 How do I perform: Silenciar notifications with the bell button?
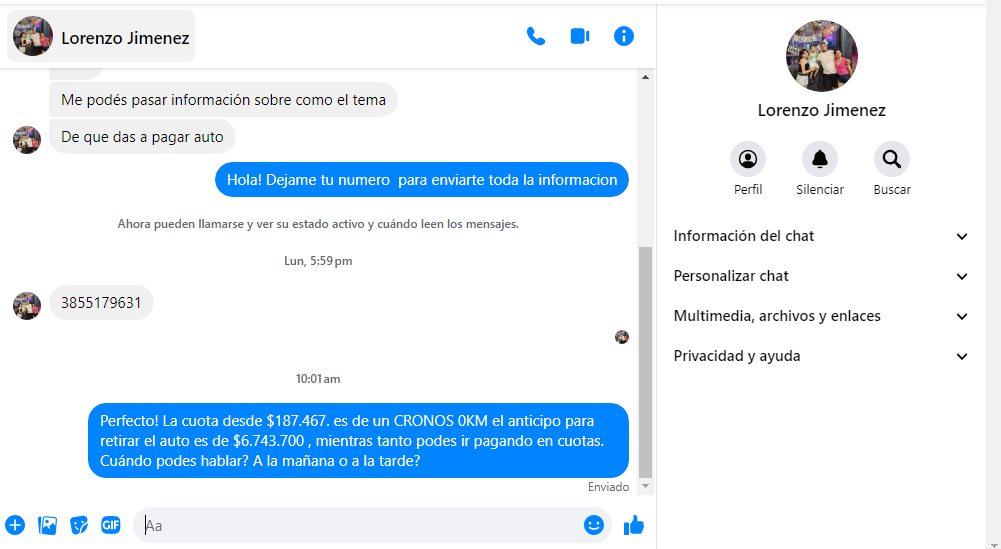coord(820,159)
